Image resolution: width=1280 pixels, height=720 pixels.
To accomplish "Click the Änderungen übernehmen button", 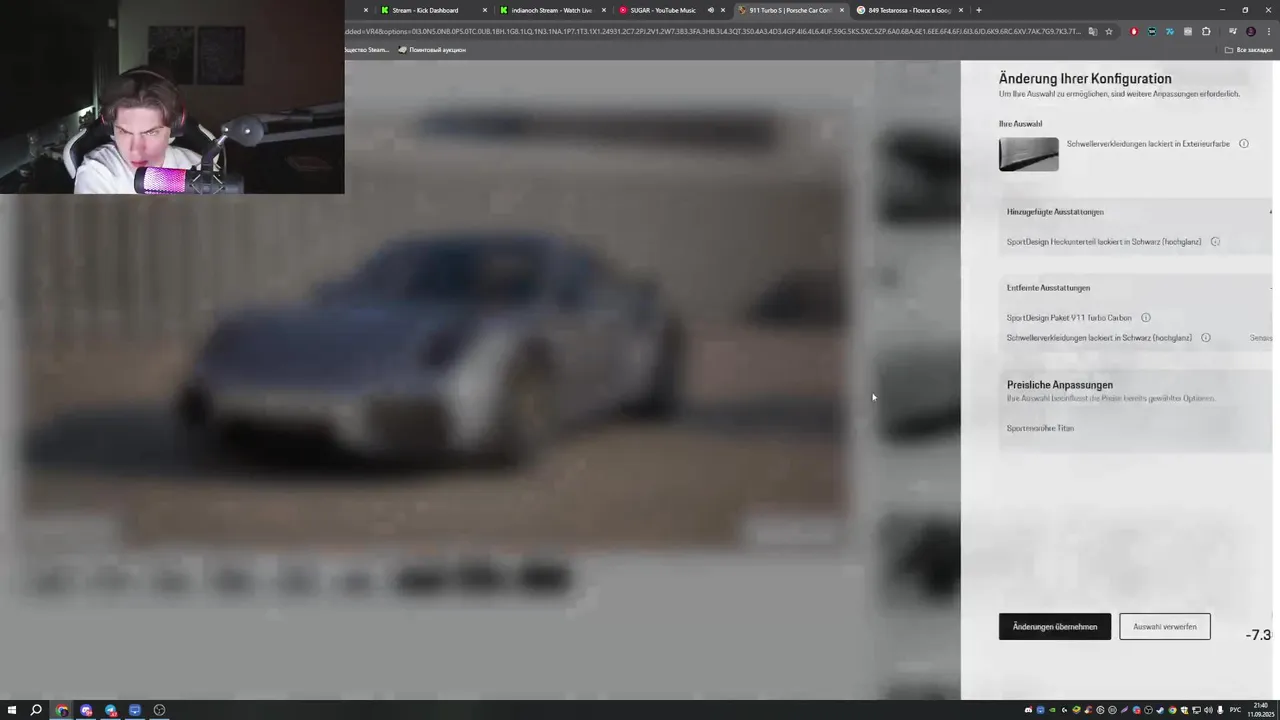I will tap(1054, 627).
